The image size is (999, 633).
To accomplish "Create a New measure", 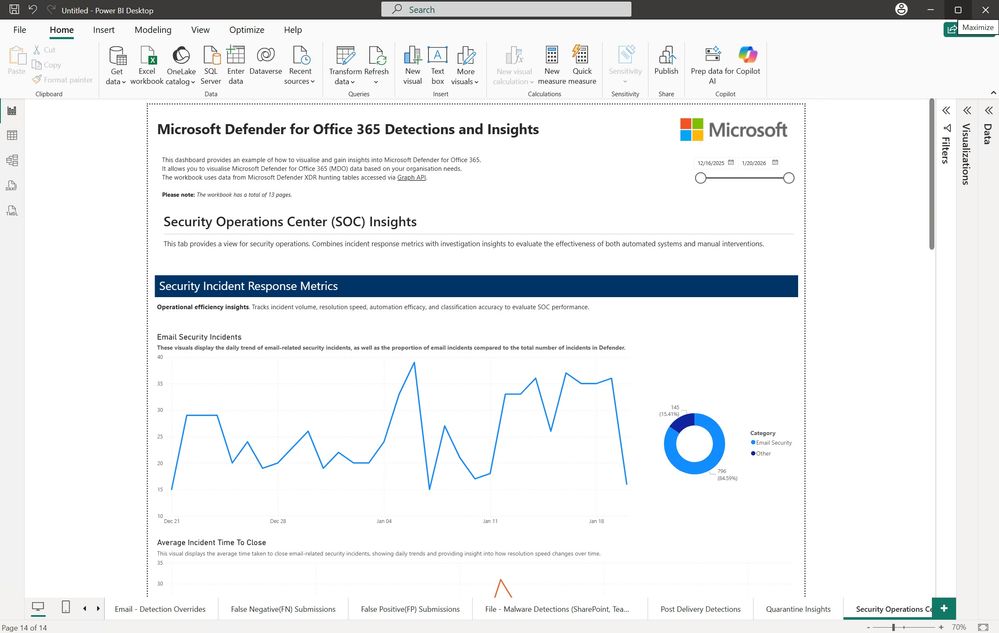I will (x=552, y=65).
